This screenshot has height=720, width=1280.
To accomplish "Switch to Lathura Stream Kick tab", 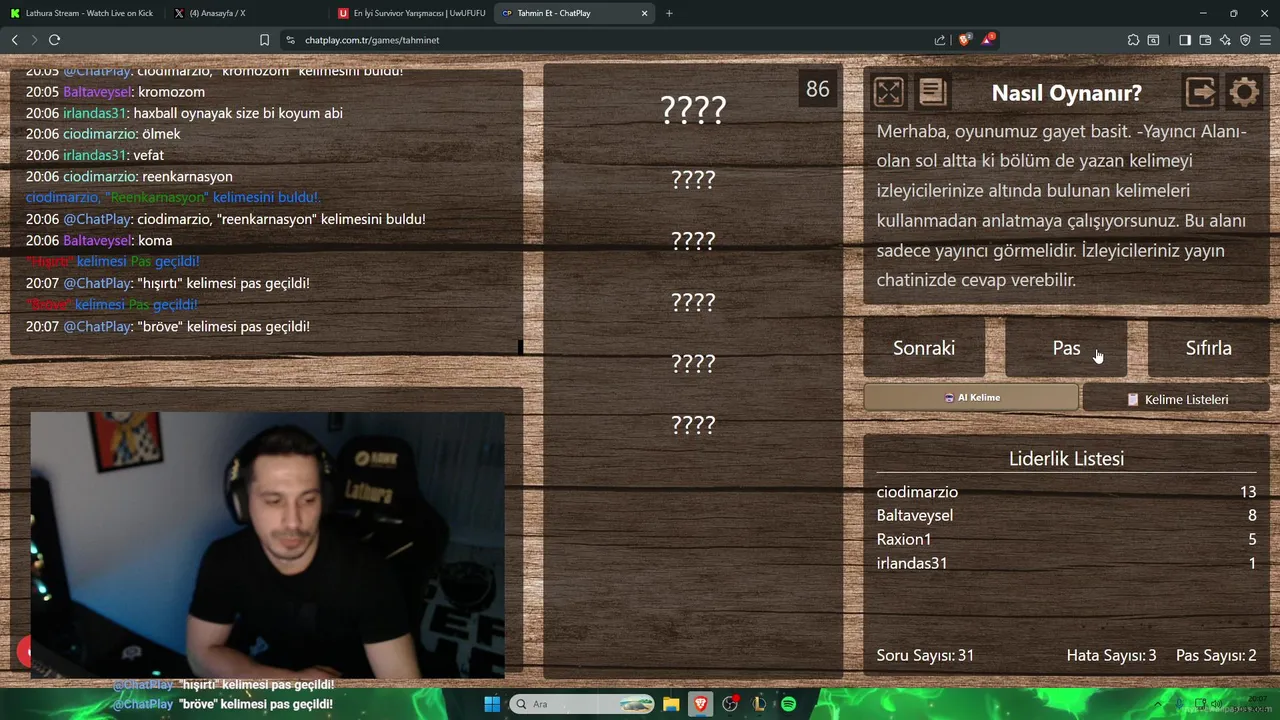I will 82,13.
